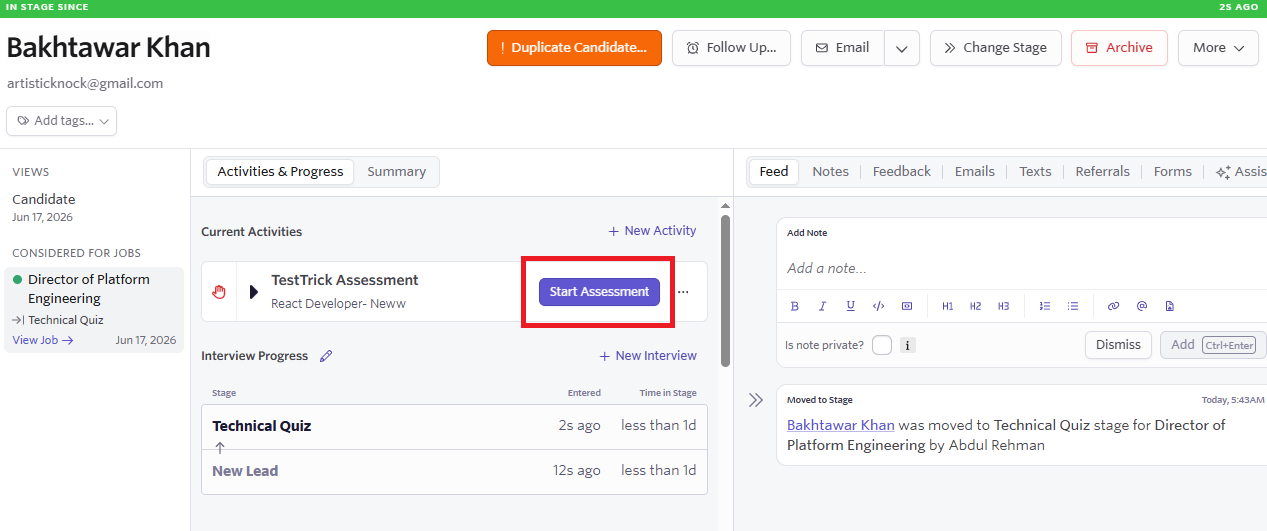Screen dimensions: 1267x531
Task: Apply H3 heading style
Action: pos(1003,306)
